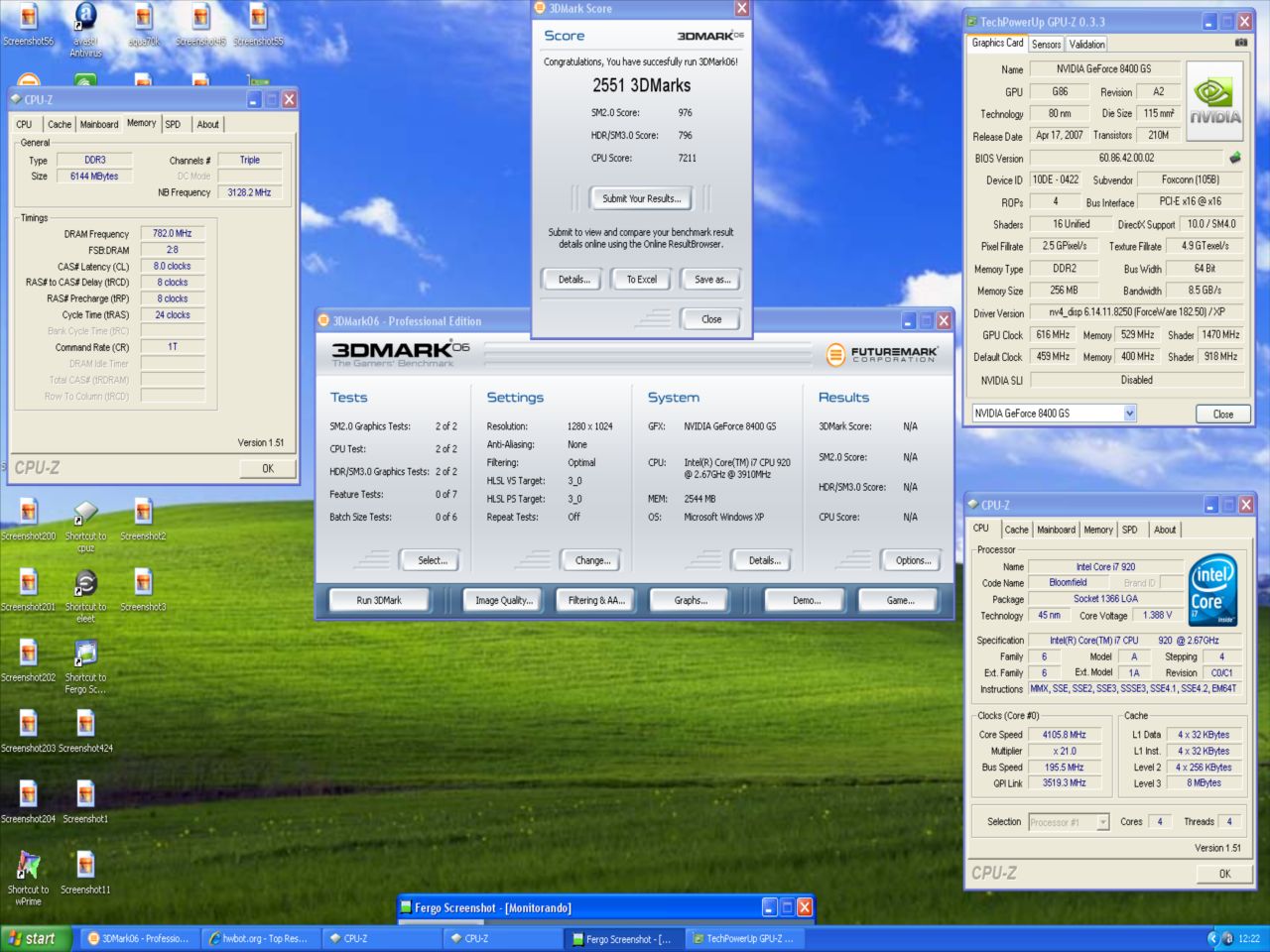Launch the Shortcut to Fergo Screenshot icon

click(85, 666)
